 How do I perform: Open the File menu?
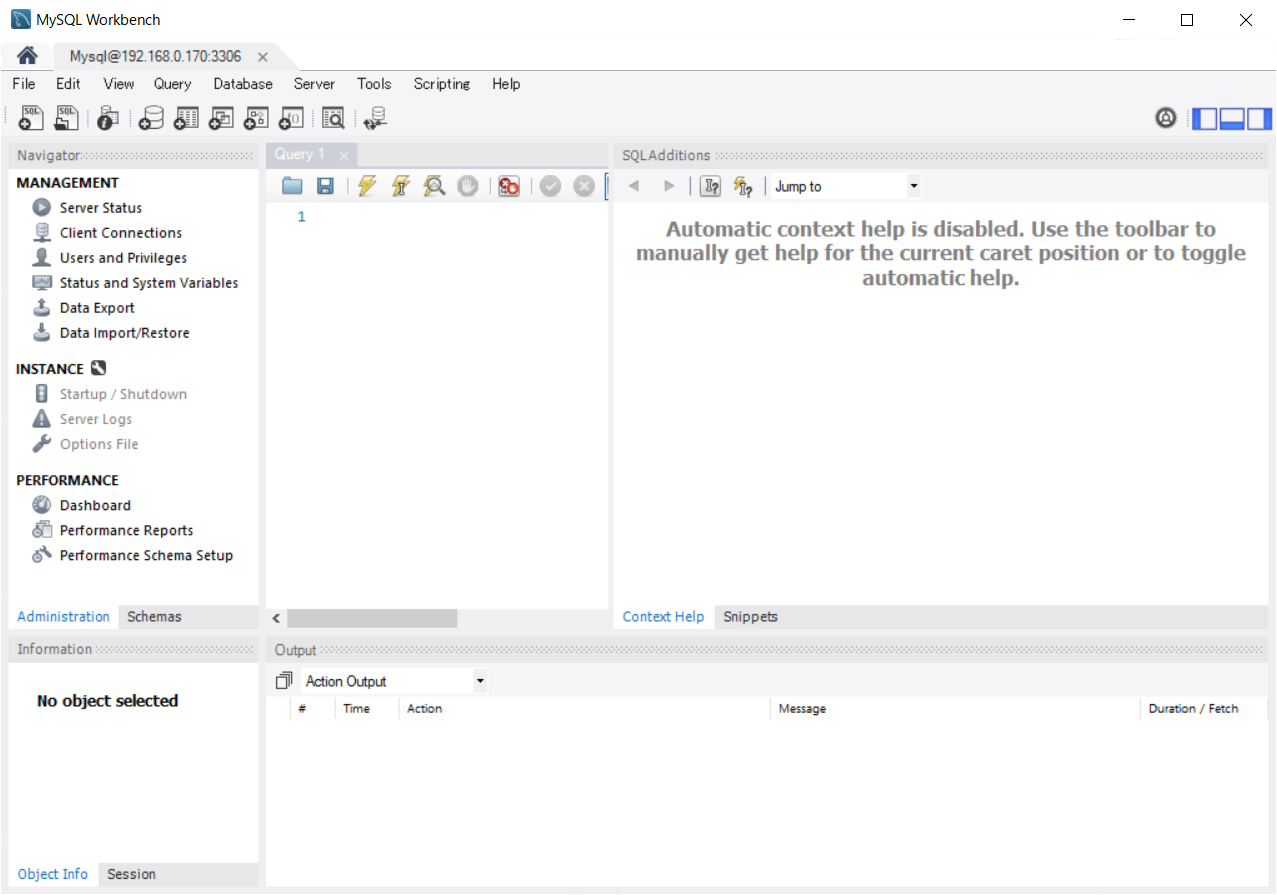[24, 84]
